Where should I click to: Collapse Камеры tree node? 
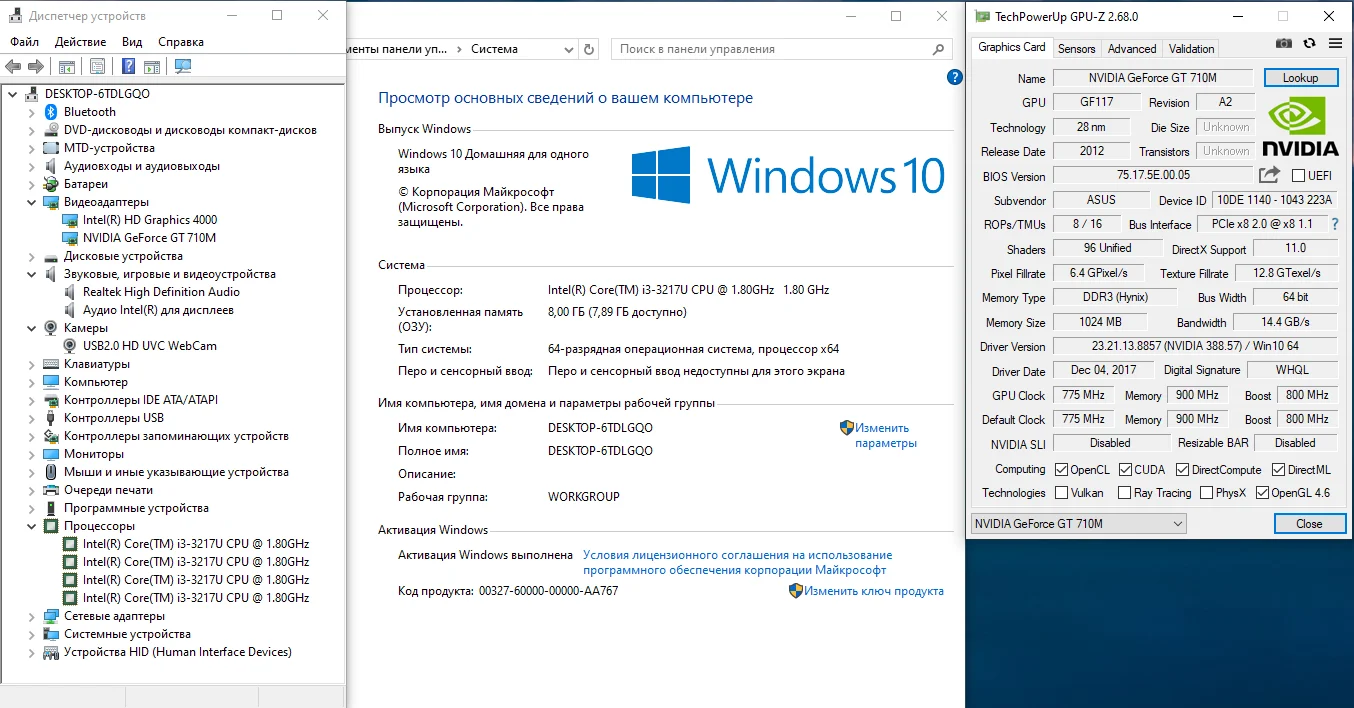pyautogui.click(x=32, y=328)
